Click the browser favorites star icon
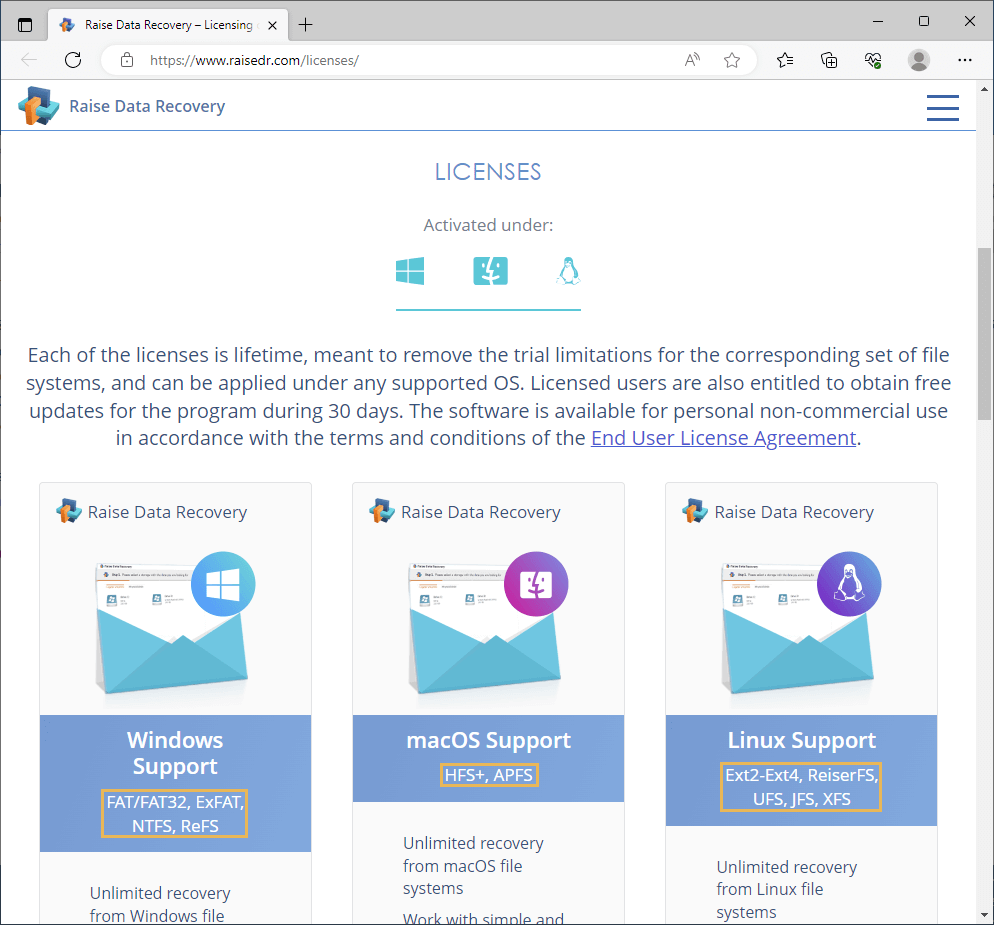Screen dimensions: 994x925 click(x=731, y=60)
